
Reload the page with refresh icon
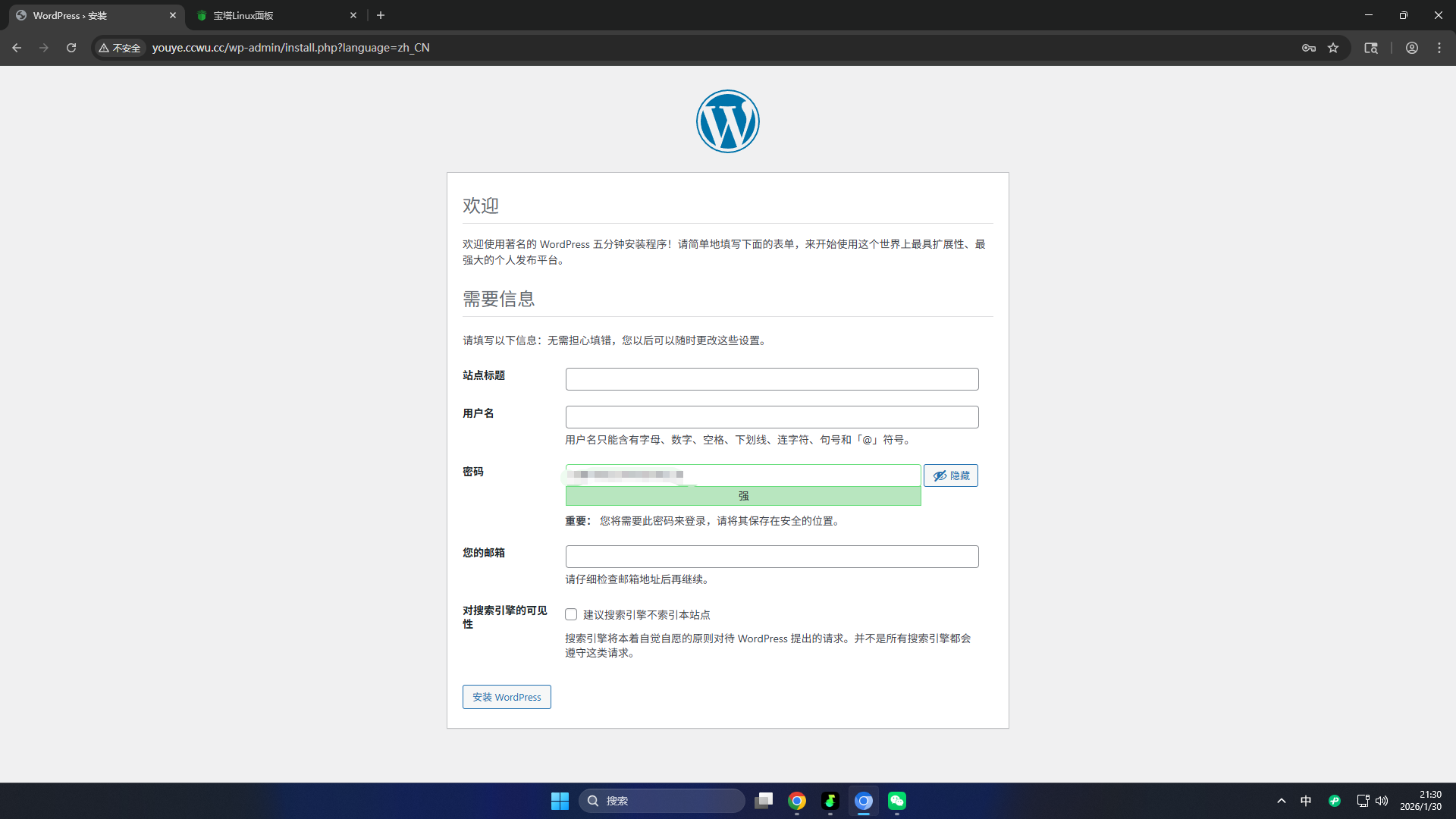click(71, 48)
